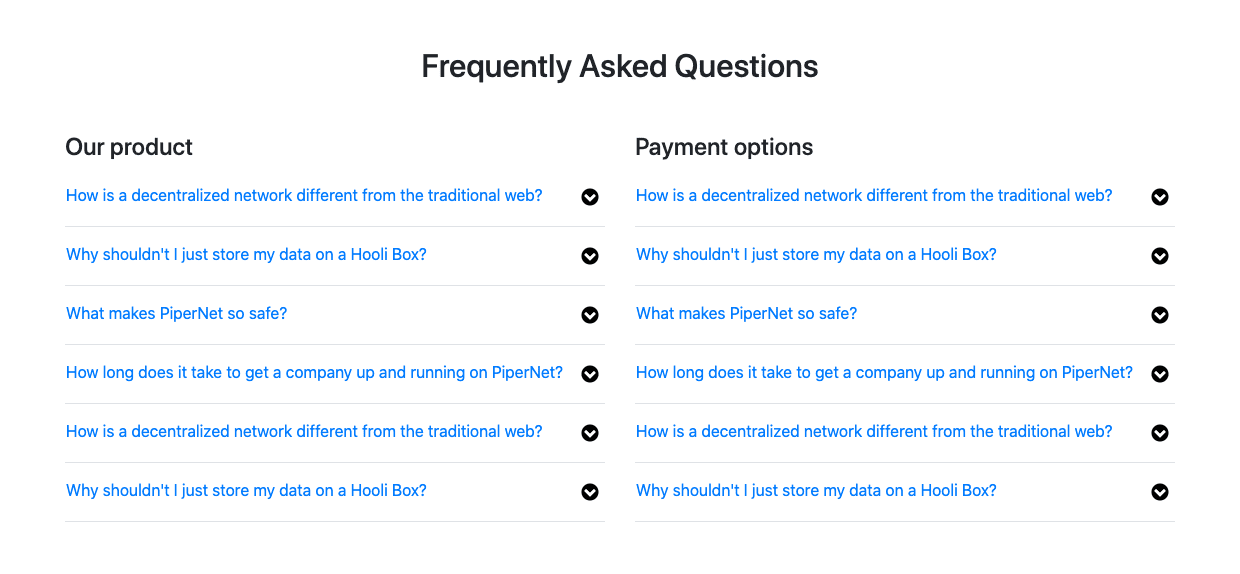Open first 'decentralized network' question under Payment options
Image resolution: width=1240 pixels, height=574 pixels.
(x=874, y=196)
